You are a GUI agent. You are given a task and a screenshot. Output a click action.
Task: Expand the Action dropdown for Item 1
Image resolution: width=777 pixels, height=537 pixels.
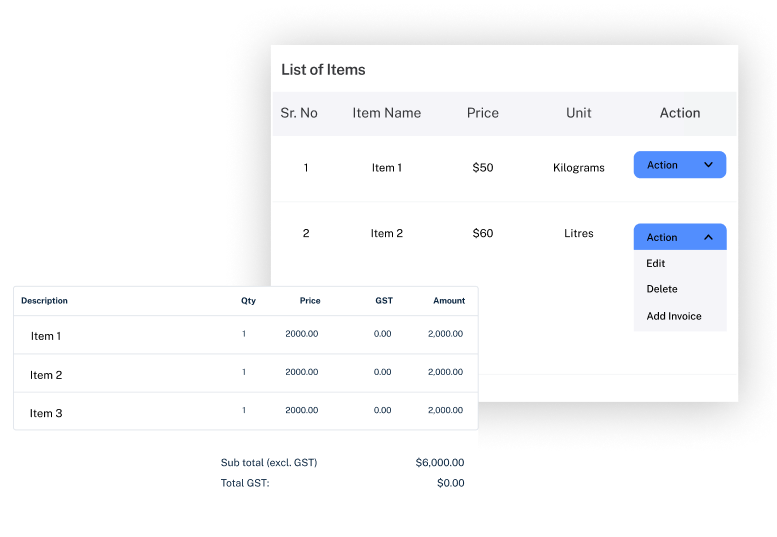coord(679,165)
